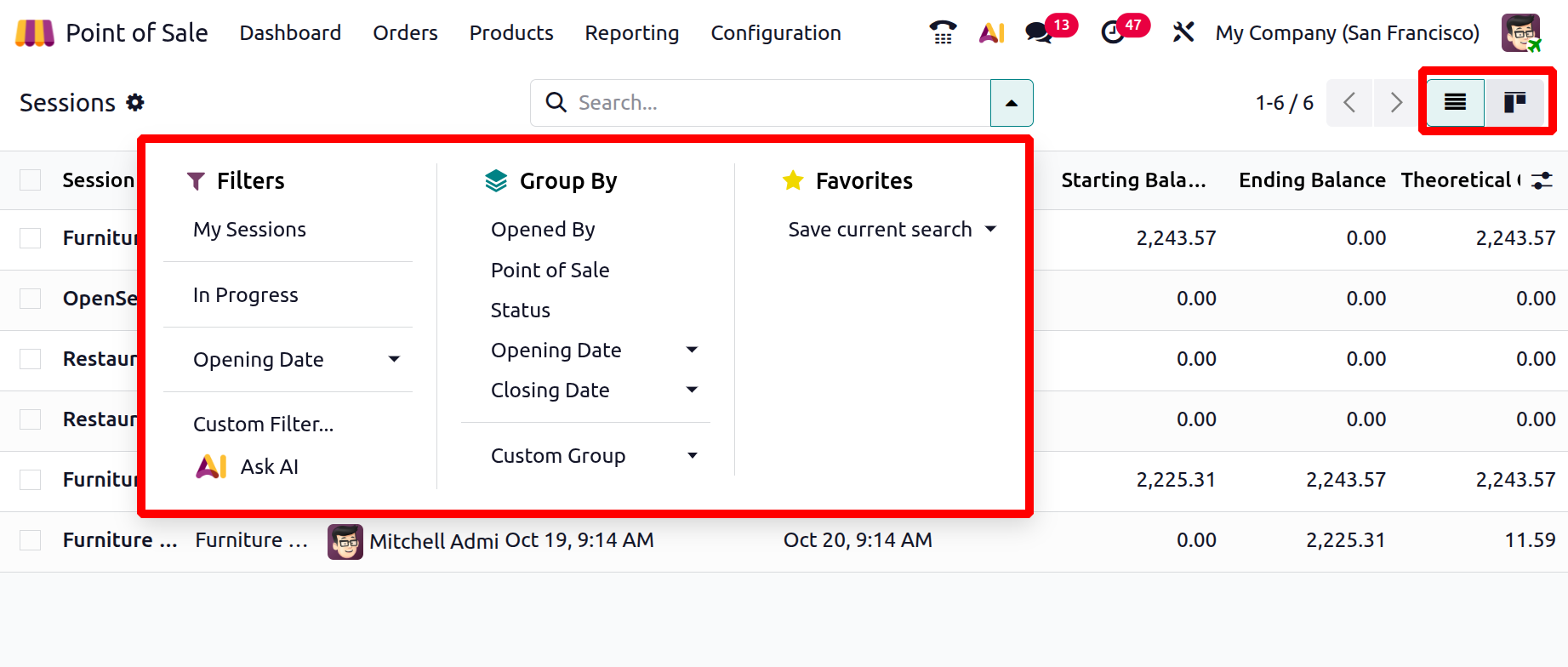Open optional columns adjust icon
This screenshot has width=1568, height=667.
(x=1542, y=180)
